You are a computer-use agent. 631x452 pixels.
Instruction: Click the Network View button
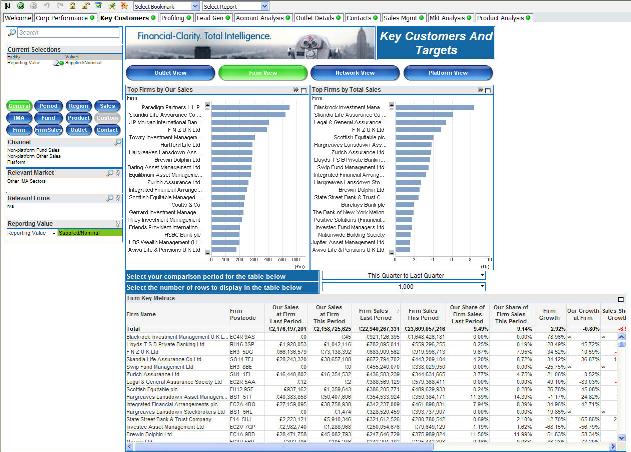click(355, 73)
